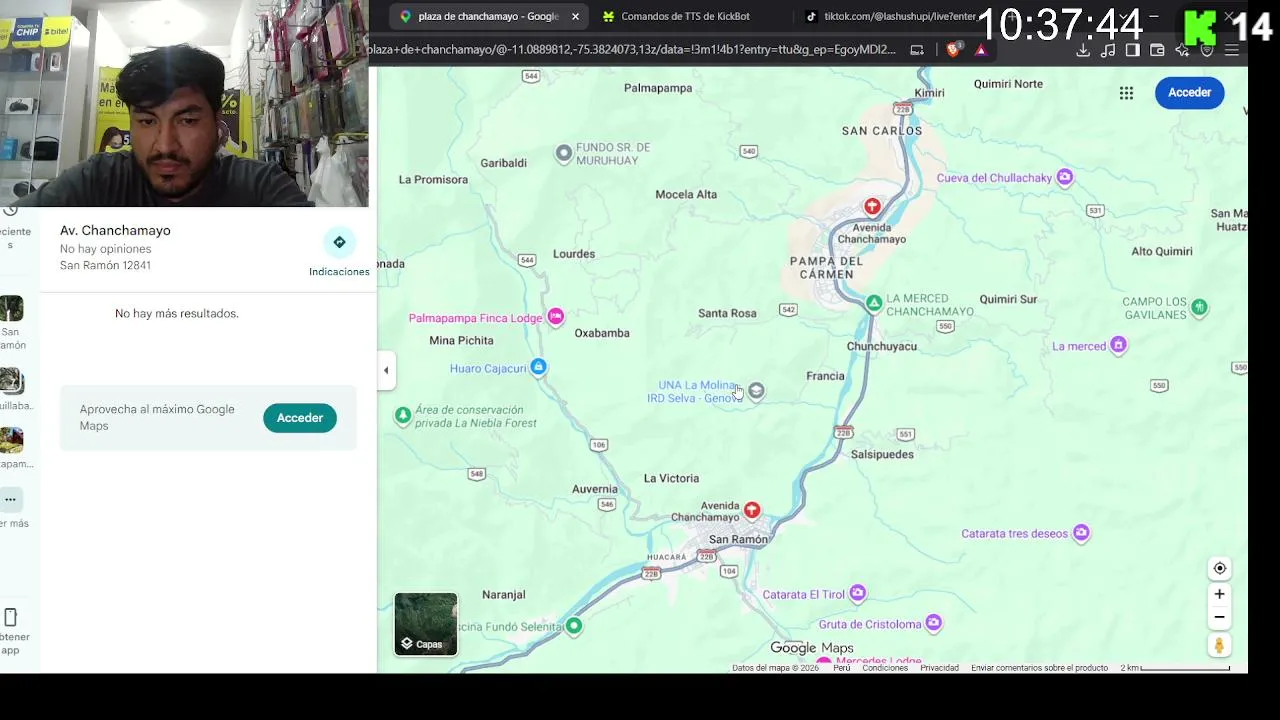Screen dimensions: 1280x720
Task: Click the Catarata El Tirol pin
Action: (857, 593)
